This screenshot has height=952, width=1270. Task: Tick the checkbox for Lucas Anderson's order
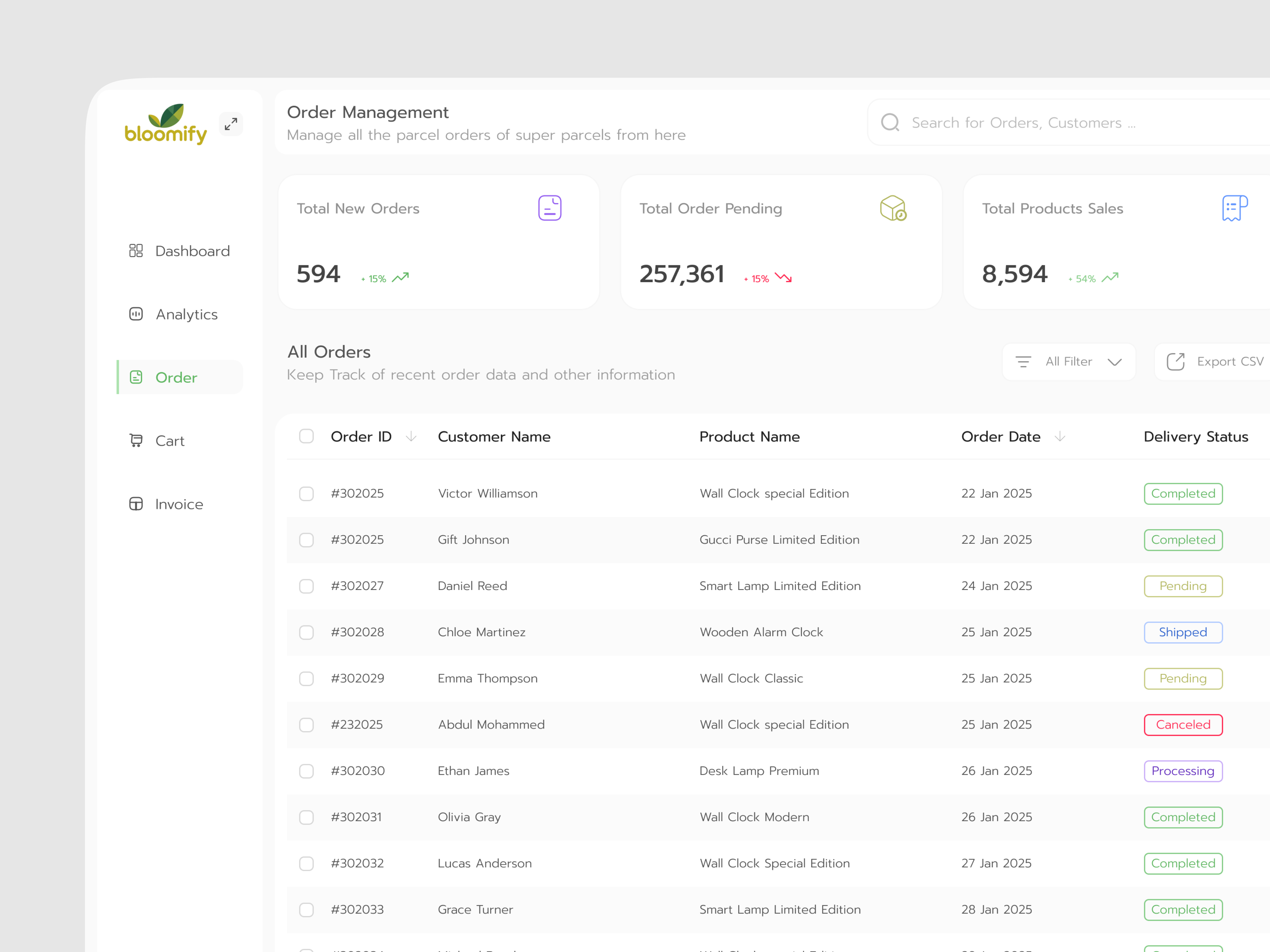tap(307, 864)
